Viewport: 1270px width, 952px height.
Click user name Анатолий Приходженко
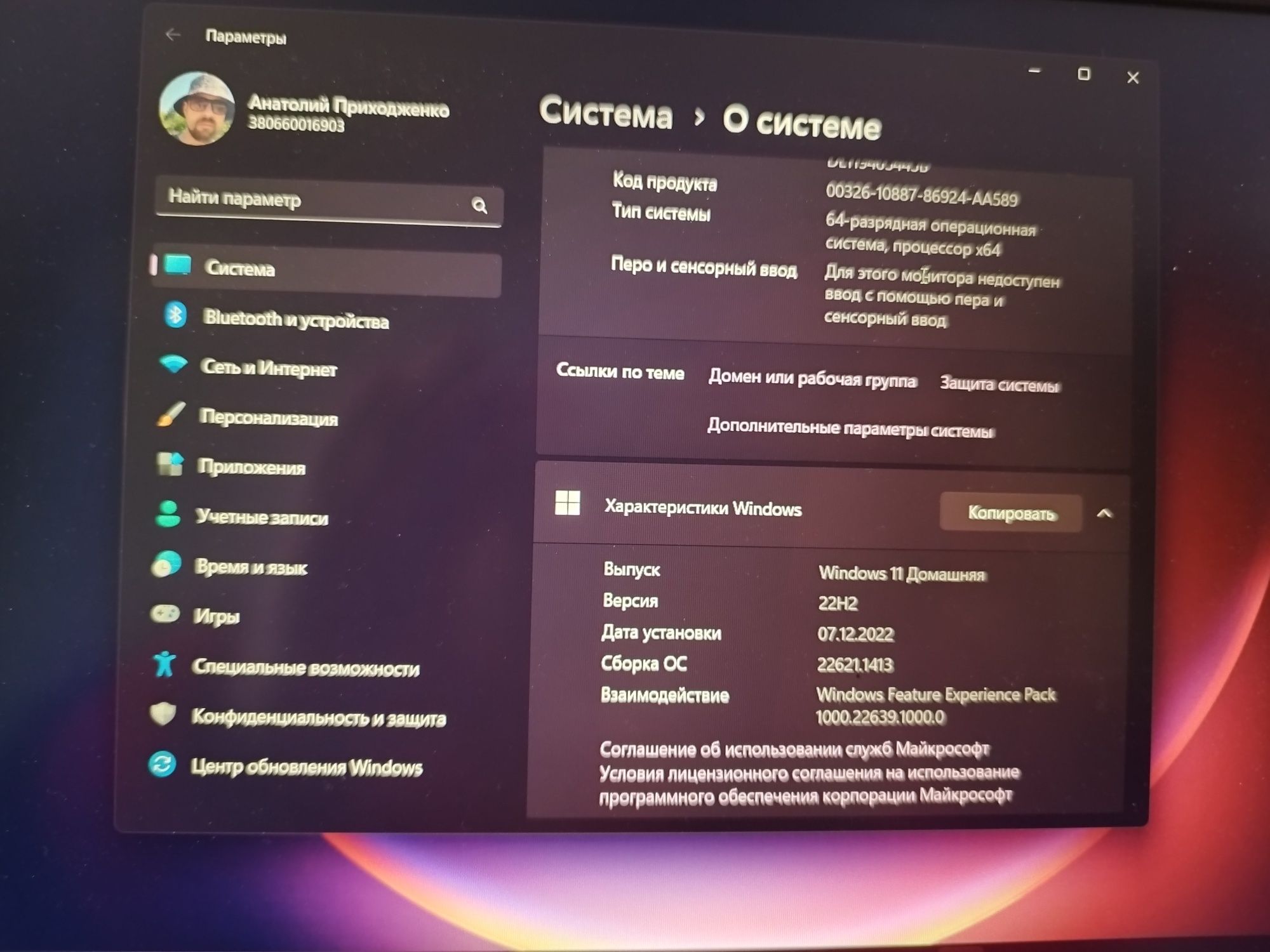[349, 106]
